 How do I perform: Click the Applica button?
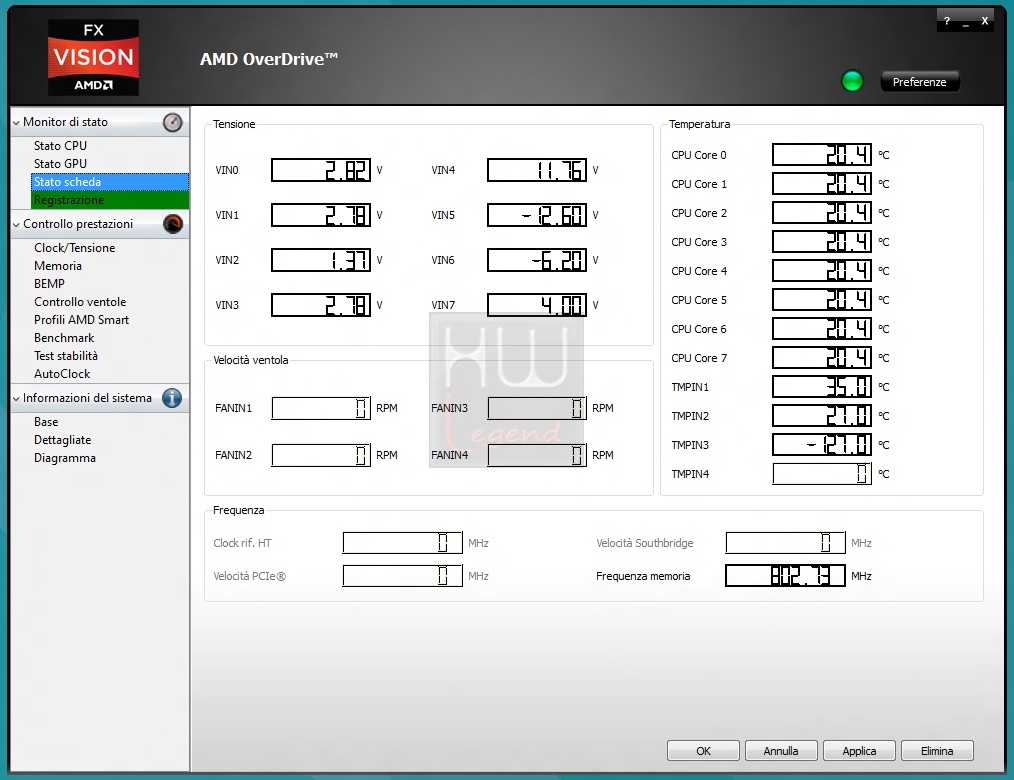click(859, 751)
